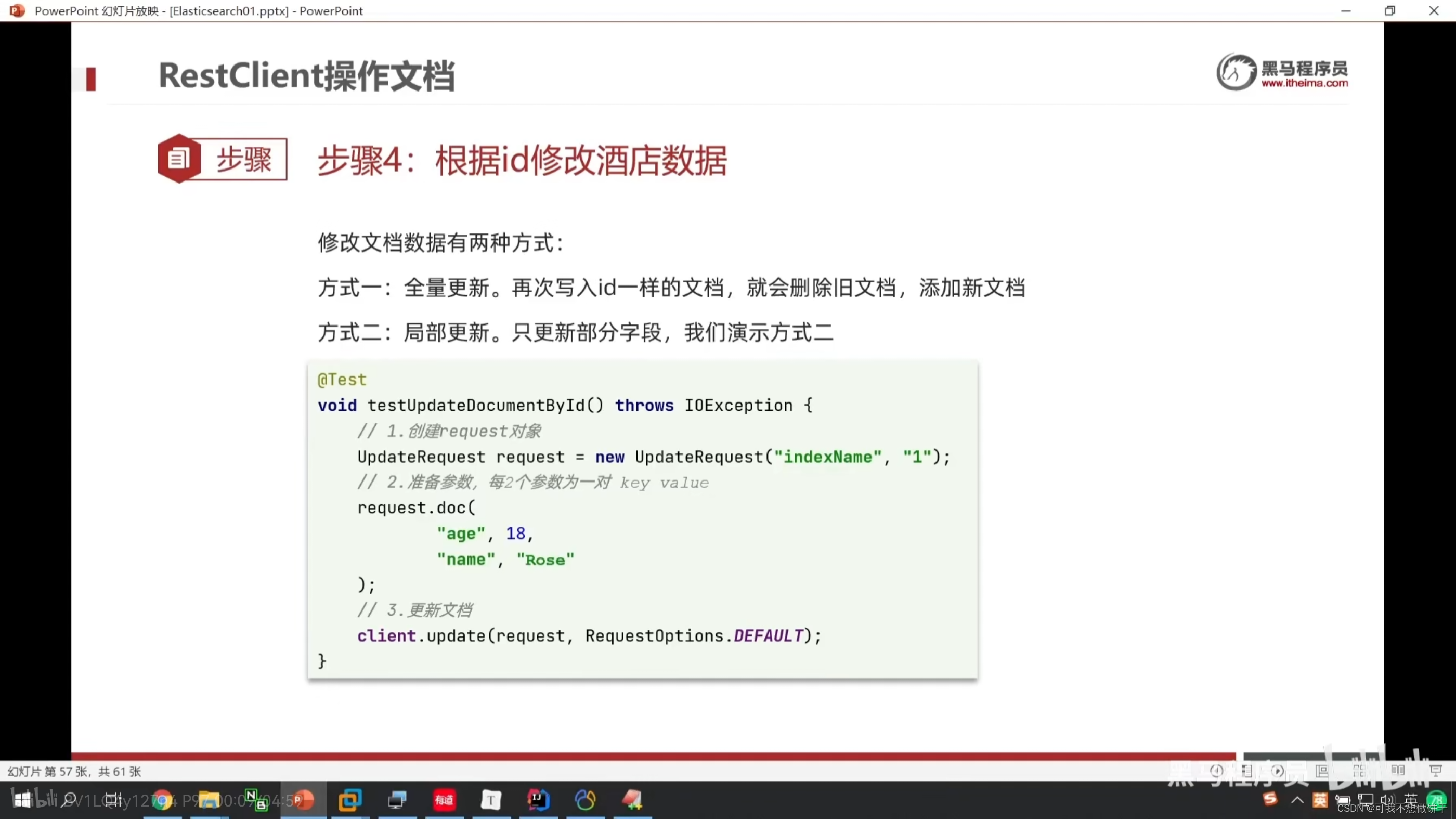Open battery status in system tray

click(x=1343, y=800)
